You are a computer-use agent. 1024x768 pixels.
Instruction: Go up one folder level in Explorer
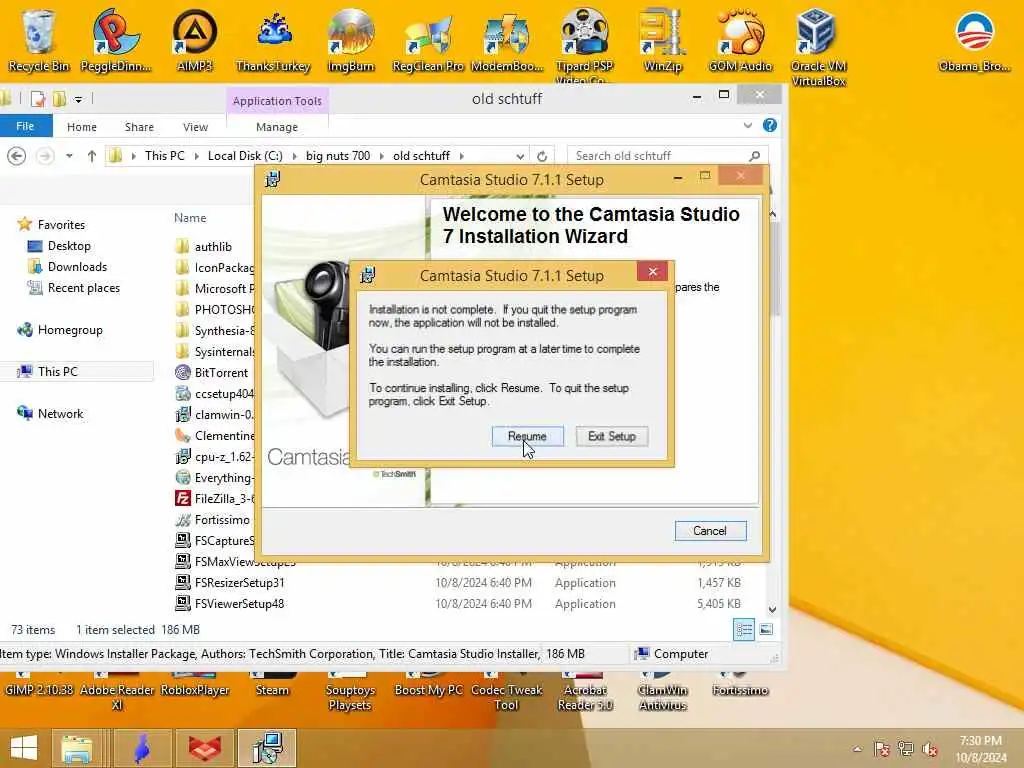[91, 156]
